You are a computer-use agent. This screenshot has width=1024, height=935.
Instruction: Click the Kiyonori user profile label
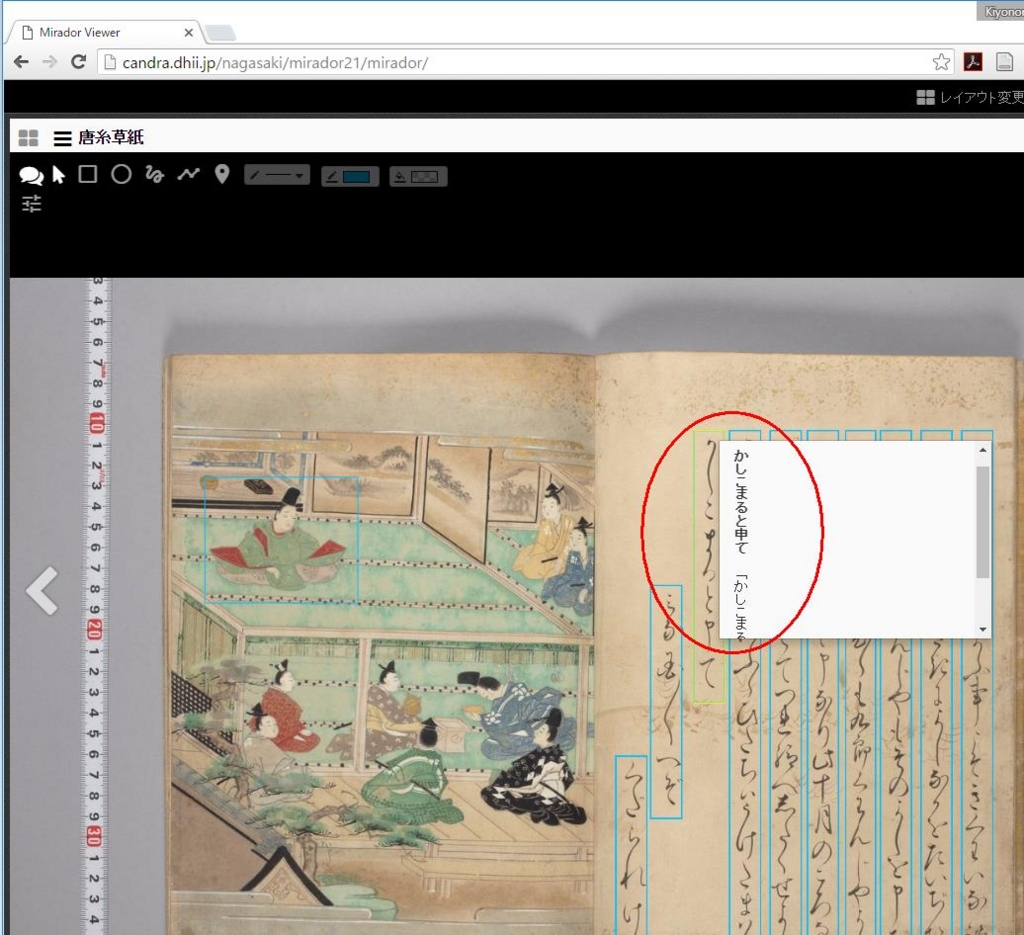pos(1002,12)
